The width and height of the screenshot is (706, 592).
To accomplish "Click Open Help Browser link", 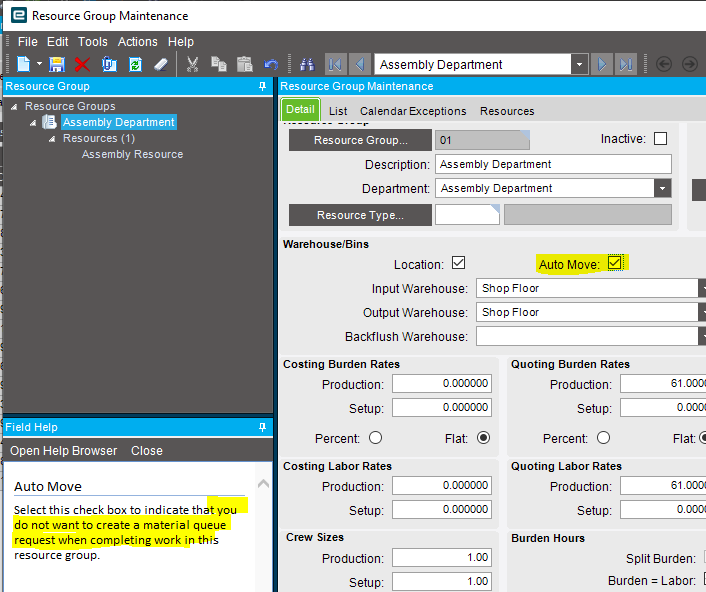I will pos(63,451).
